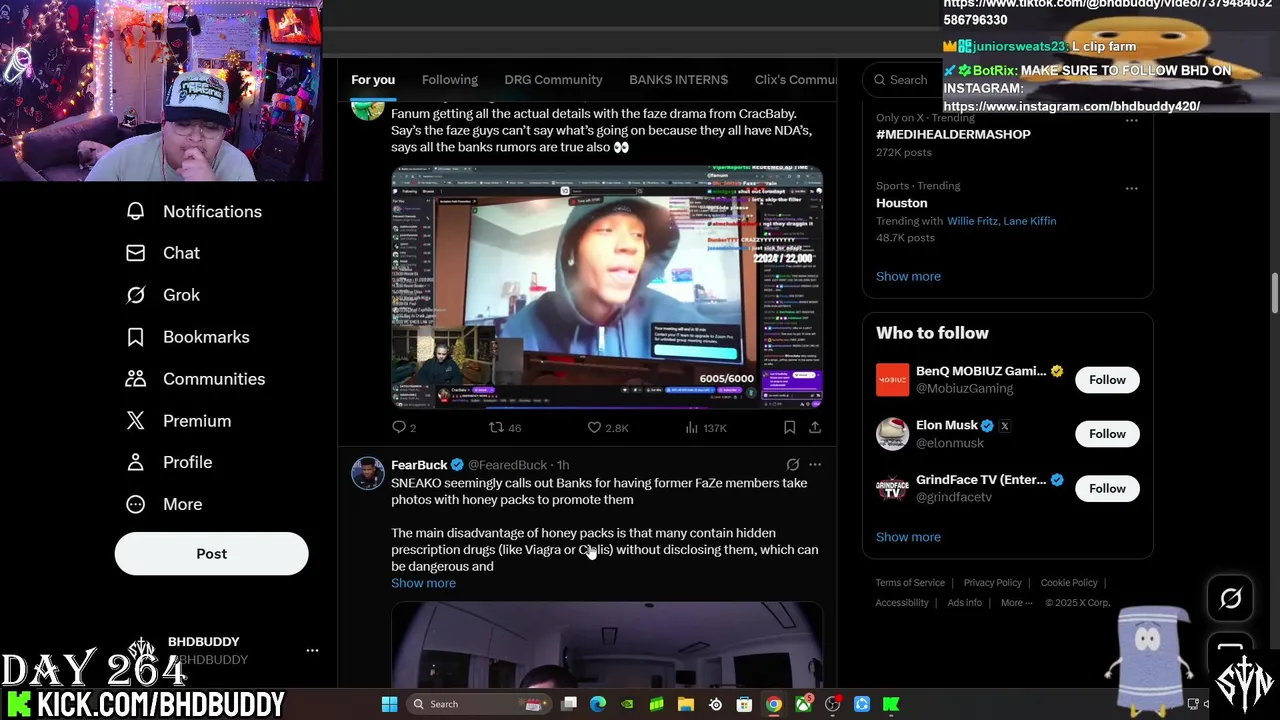1280x720 pixels.
Task: Open Xbox app from taskbar
Action: (x=803, y=704)
